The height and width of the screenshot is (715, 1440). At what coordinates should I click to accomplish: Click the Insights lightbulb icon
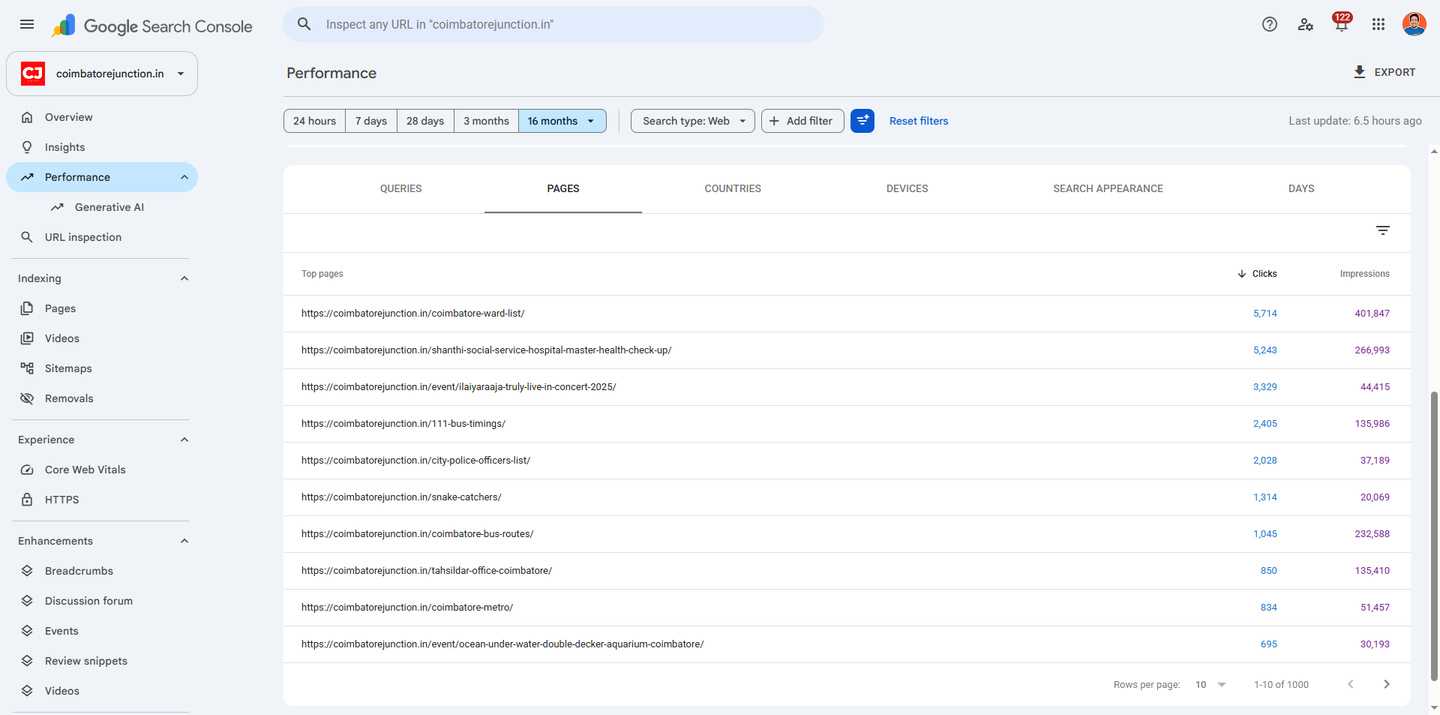(x=27, y=147)
